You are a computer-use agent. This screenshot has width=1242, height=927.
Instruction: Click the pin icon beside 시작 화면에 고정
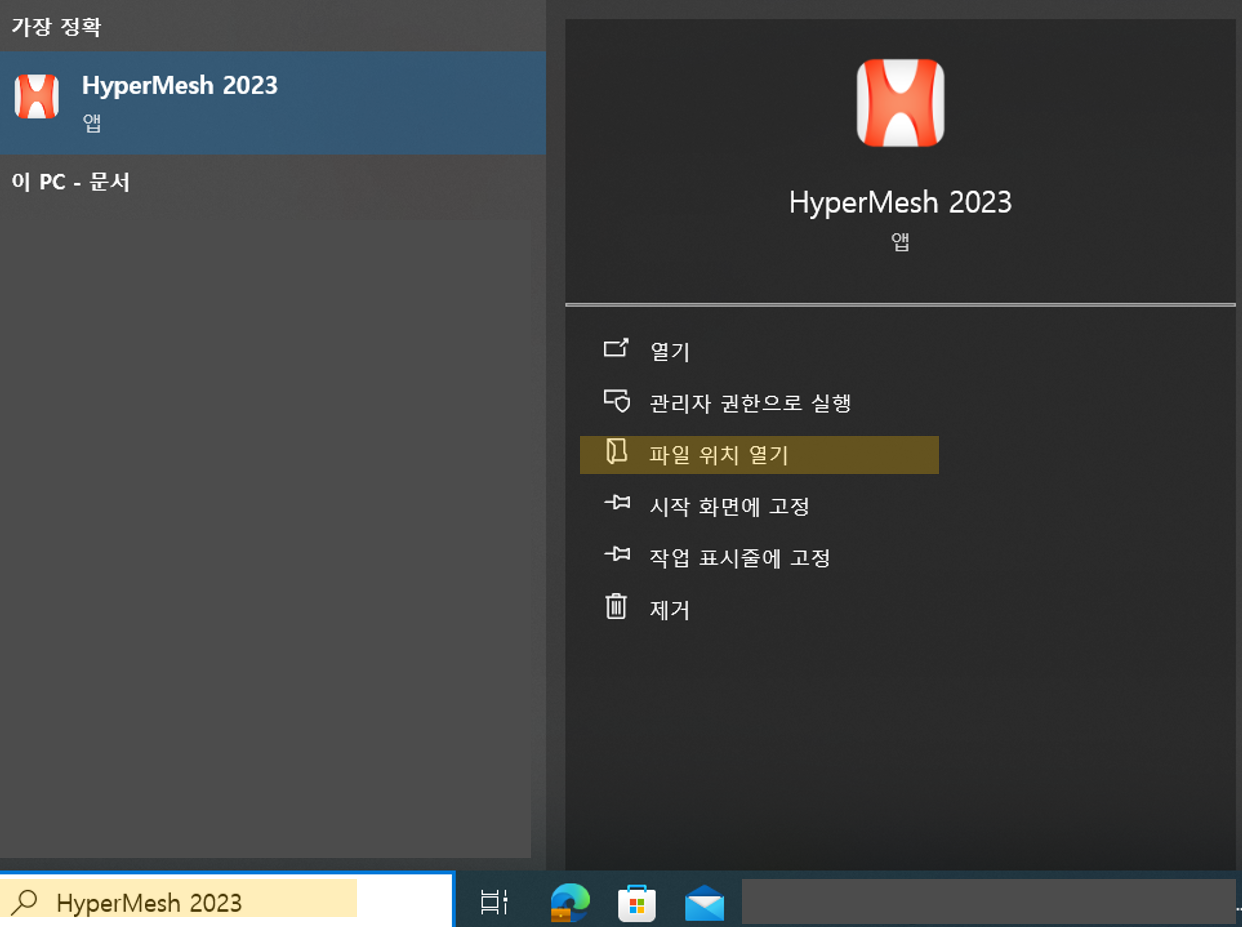[617, 503]
